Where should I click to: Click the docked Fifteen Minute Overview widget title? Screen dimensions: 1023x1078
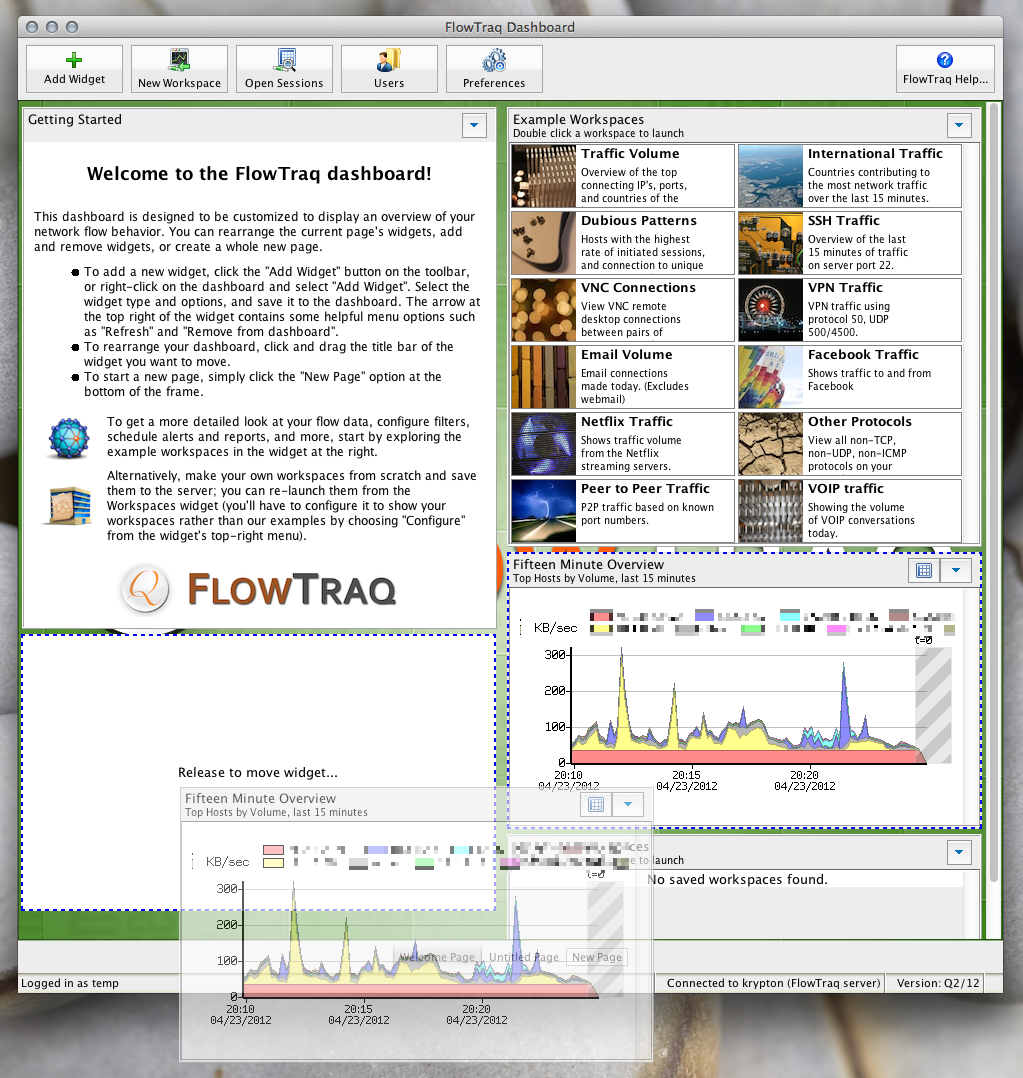(588, 564)
